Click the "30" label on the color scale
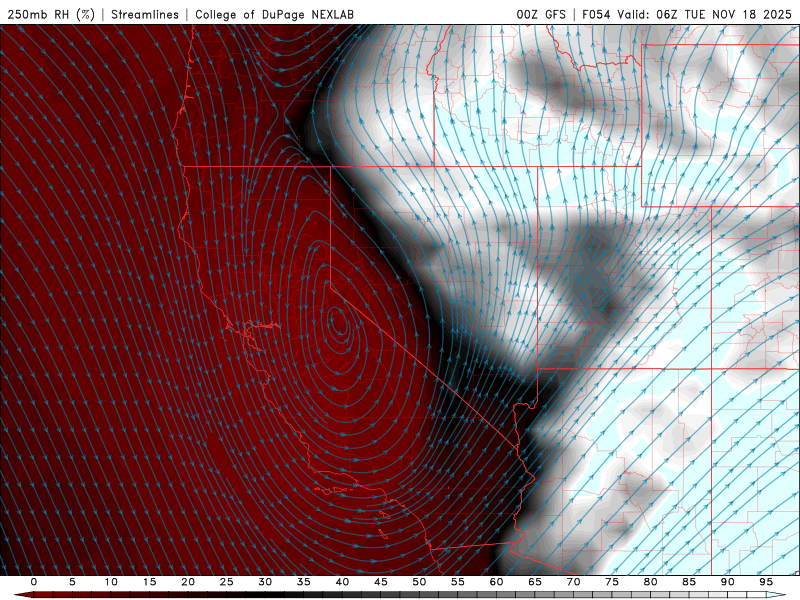 [x=265, y=582]
